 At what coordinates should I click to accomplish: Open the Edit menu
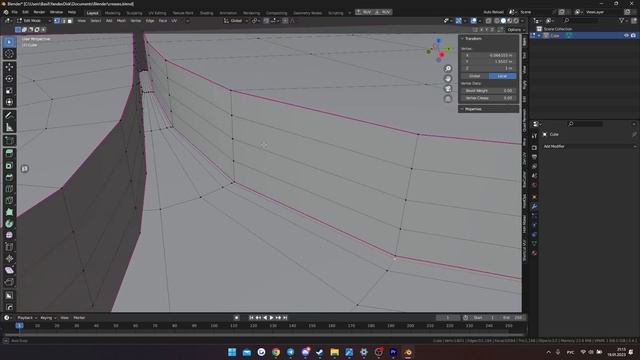point(25,12)
